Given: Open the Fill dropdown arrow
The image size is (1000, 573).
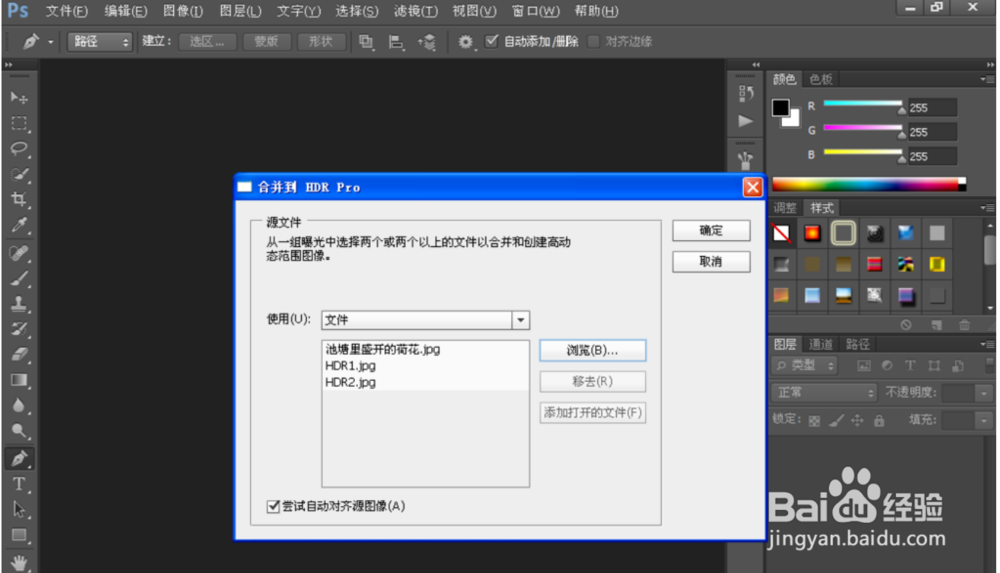Looking at the screenshot, I should 984,420.
